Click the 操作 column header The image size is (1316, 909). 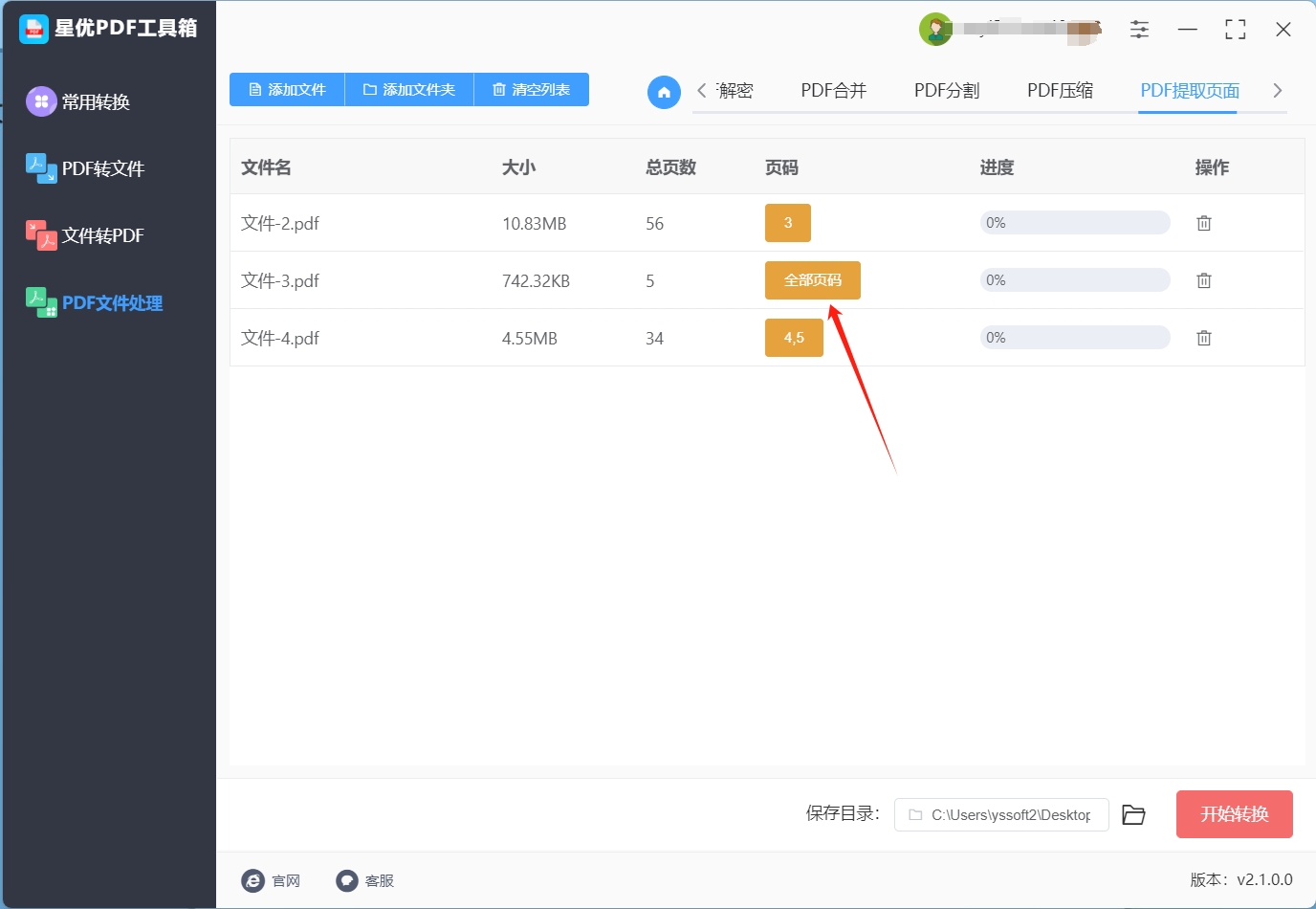(x=1212, y=167)
